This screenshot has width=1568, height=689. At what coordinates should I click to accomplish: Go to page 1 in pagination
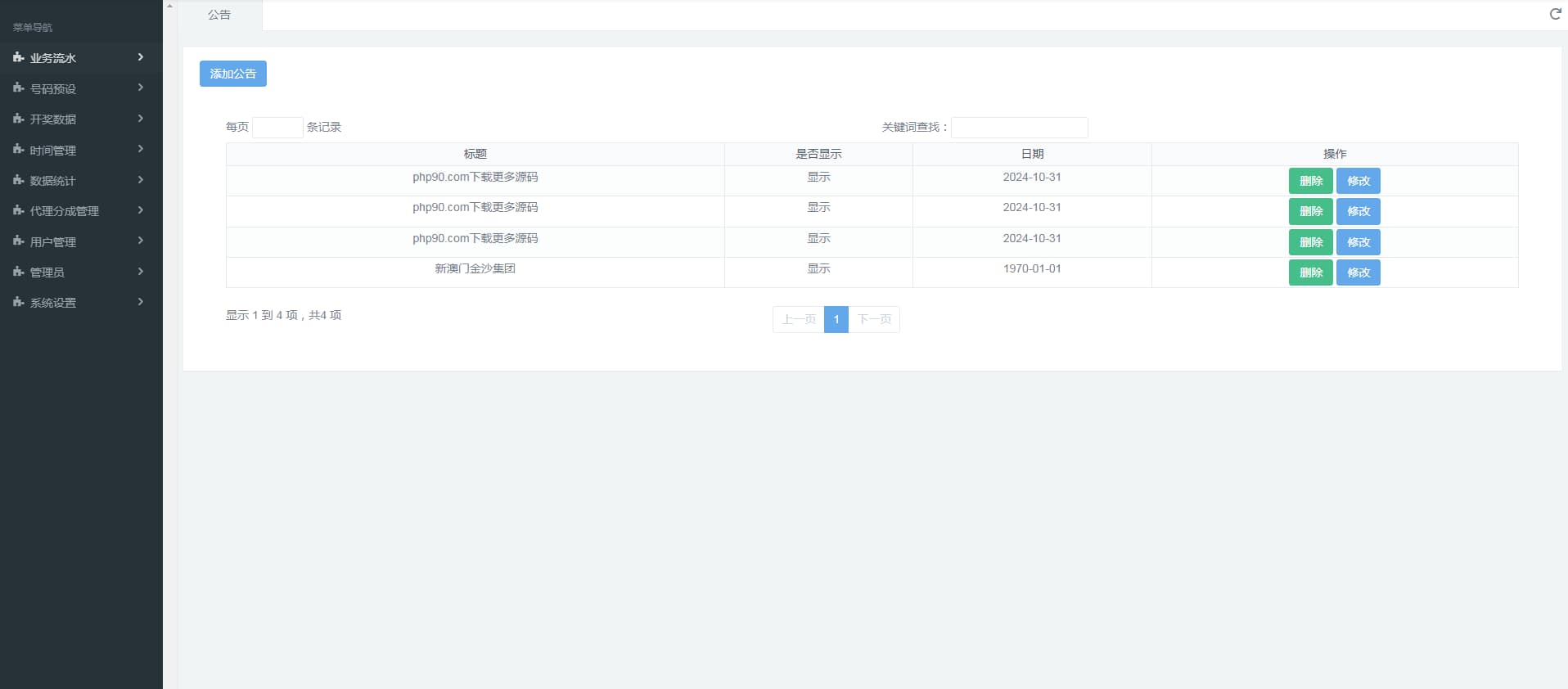point(836,319)
